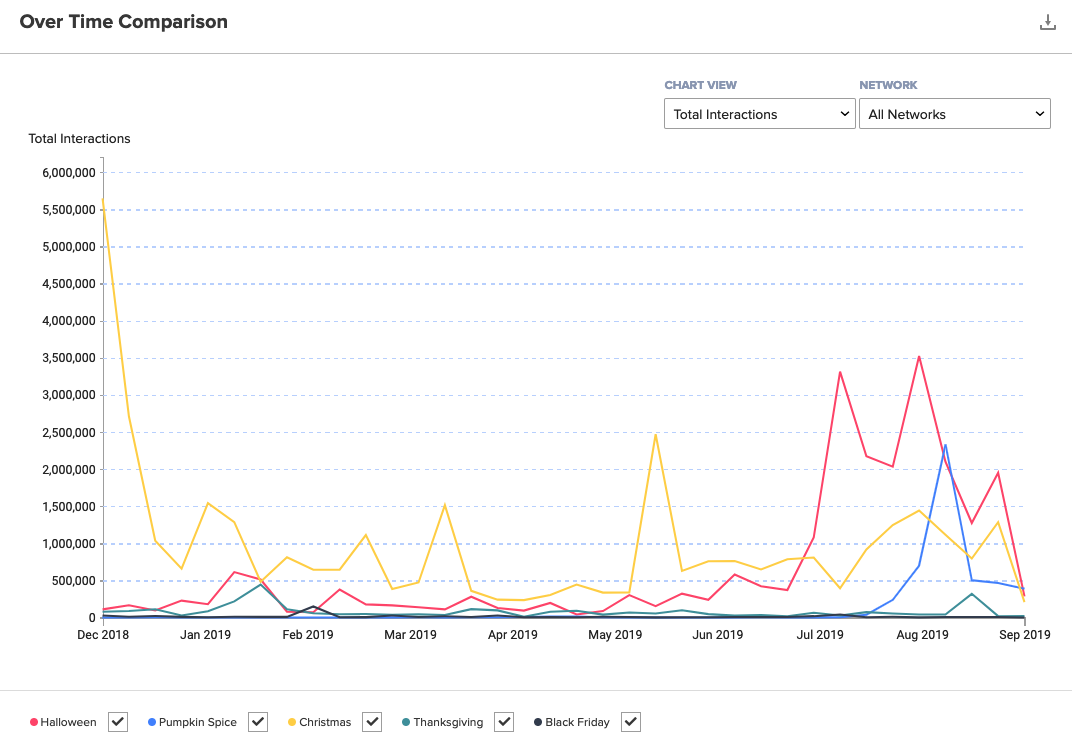Viewport: 1072px width, 749px height.
Task: Disable the Christmas series checkbox
Action: point(372,721)
